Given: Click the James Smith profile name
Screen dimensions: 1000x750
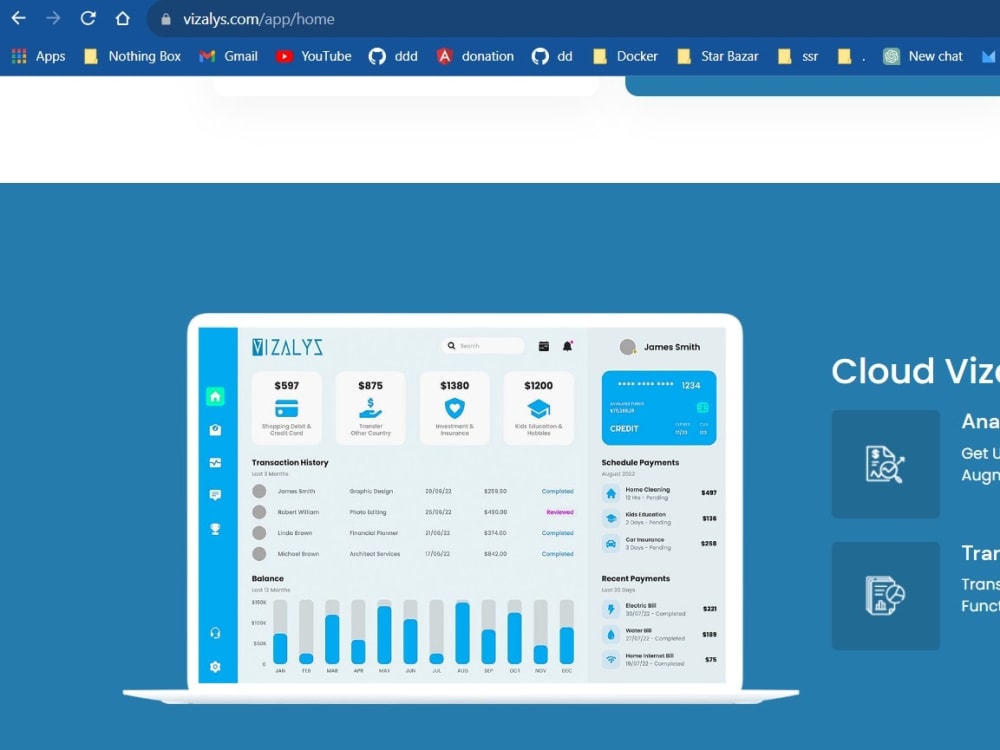Looking at the screenshot, I should 672,347.
